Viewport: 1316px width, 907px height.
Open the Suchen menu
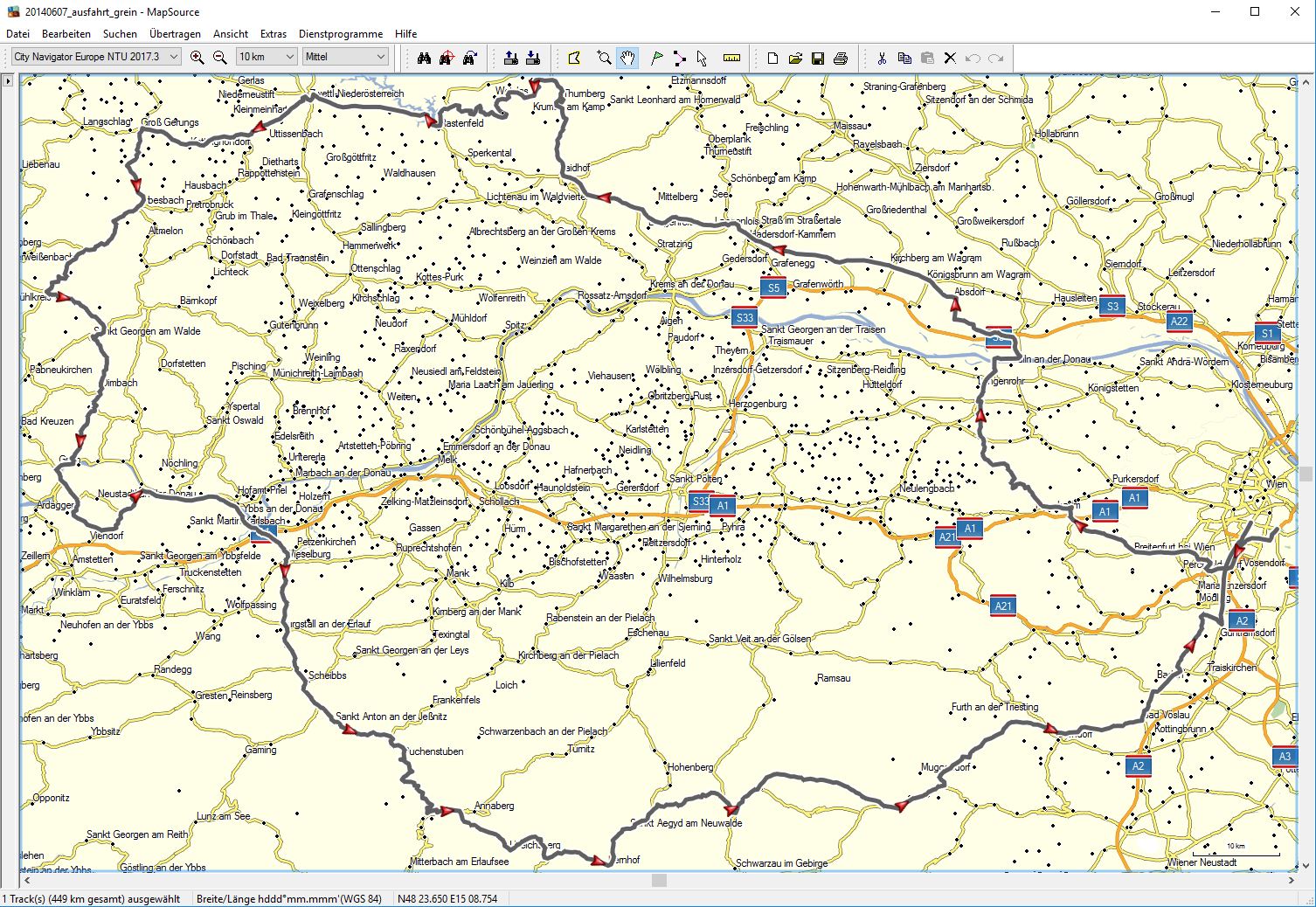pyautogui.click(x=120, y=33)
